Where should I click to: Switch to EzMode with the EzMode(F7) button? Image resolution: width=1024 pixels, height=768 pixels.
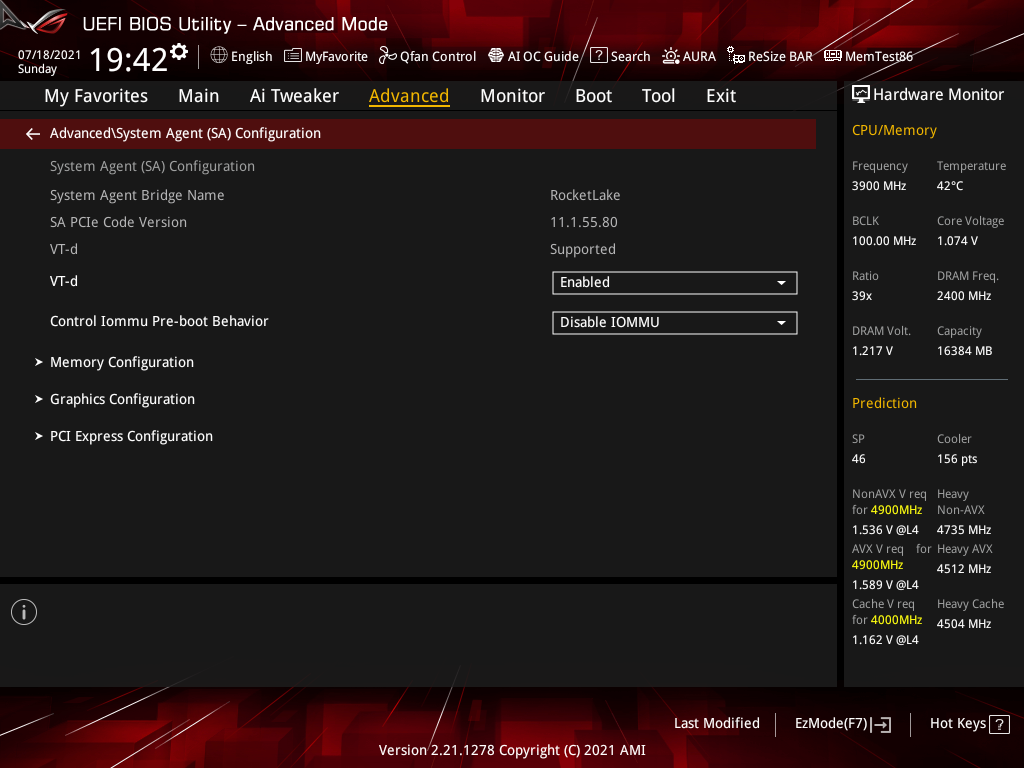[x=842, y=723]
